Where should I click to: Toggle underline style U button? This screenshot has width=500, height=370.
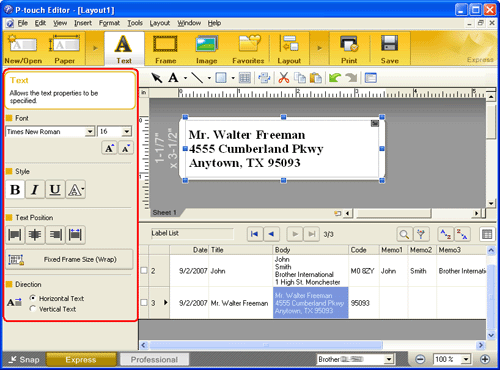coord(55,190)
